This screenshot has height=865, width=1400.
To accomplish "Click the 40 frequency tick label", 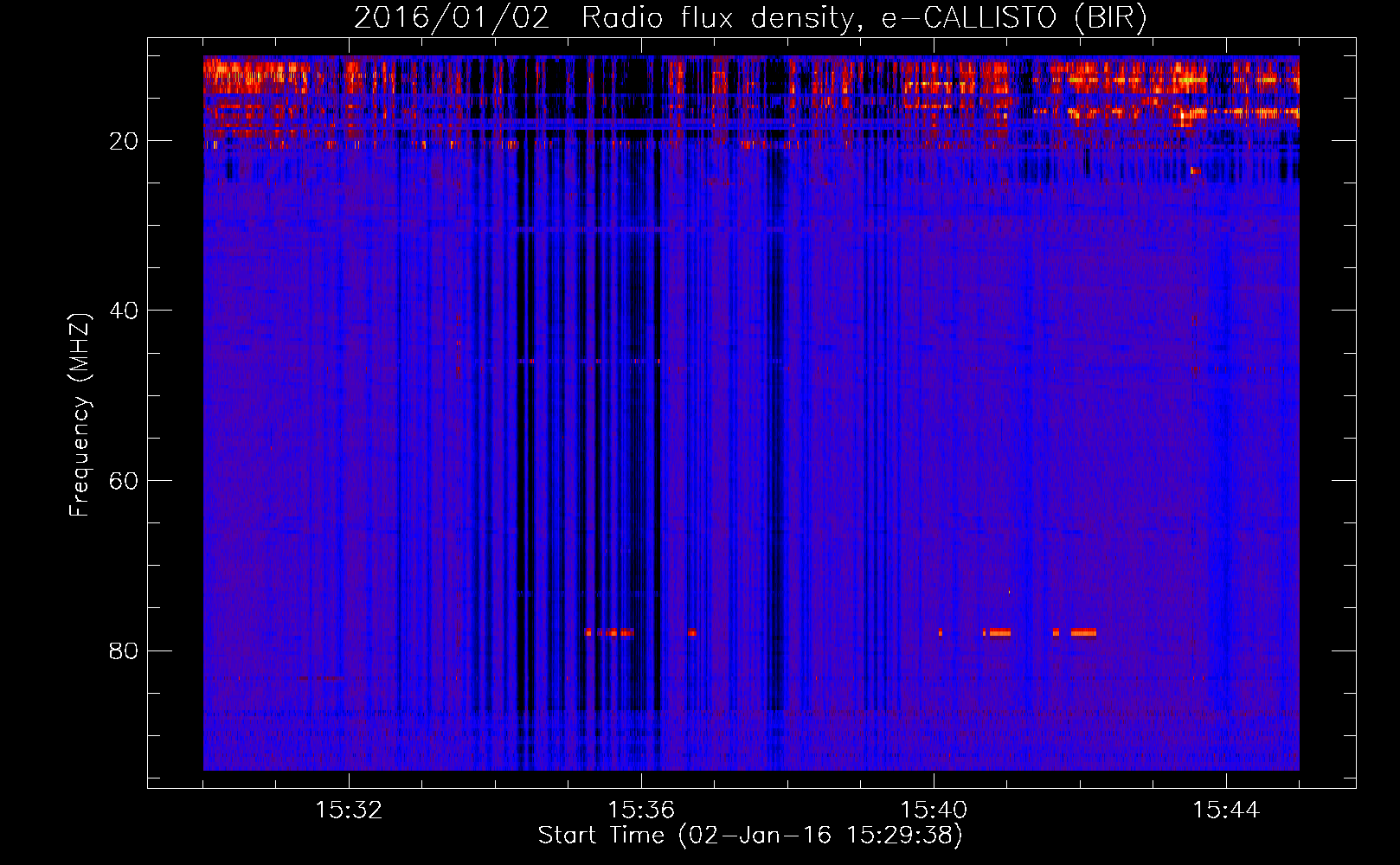I will pos(124,311).
